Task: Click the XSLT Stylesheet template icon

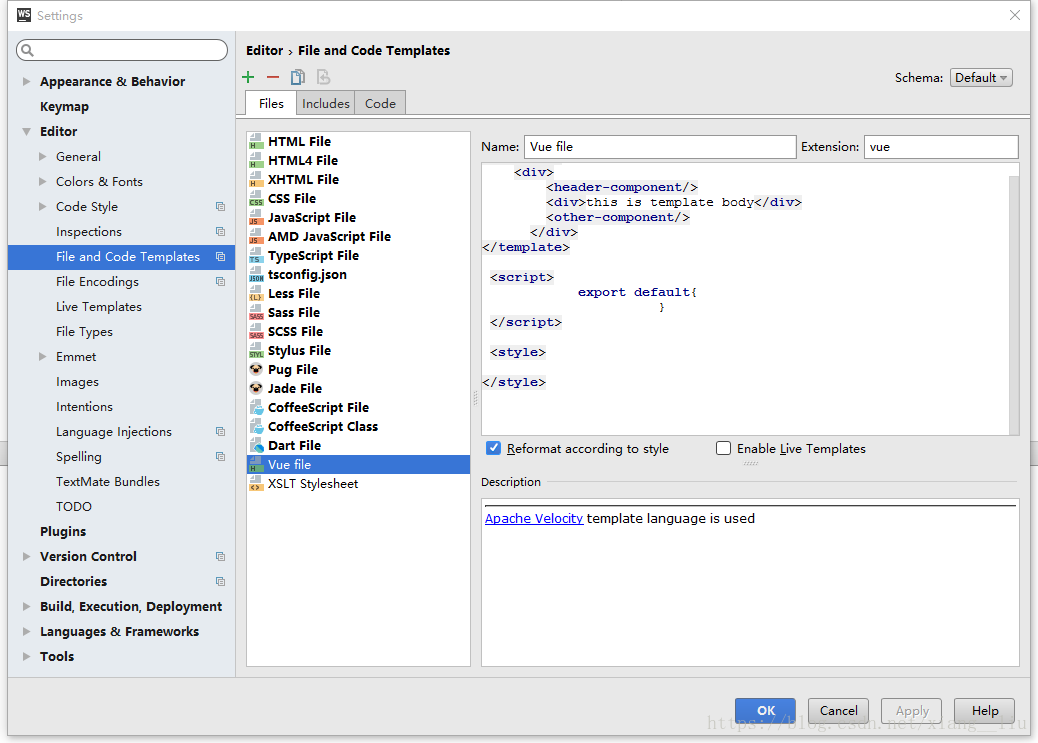Action: pos(256,483)
